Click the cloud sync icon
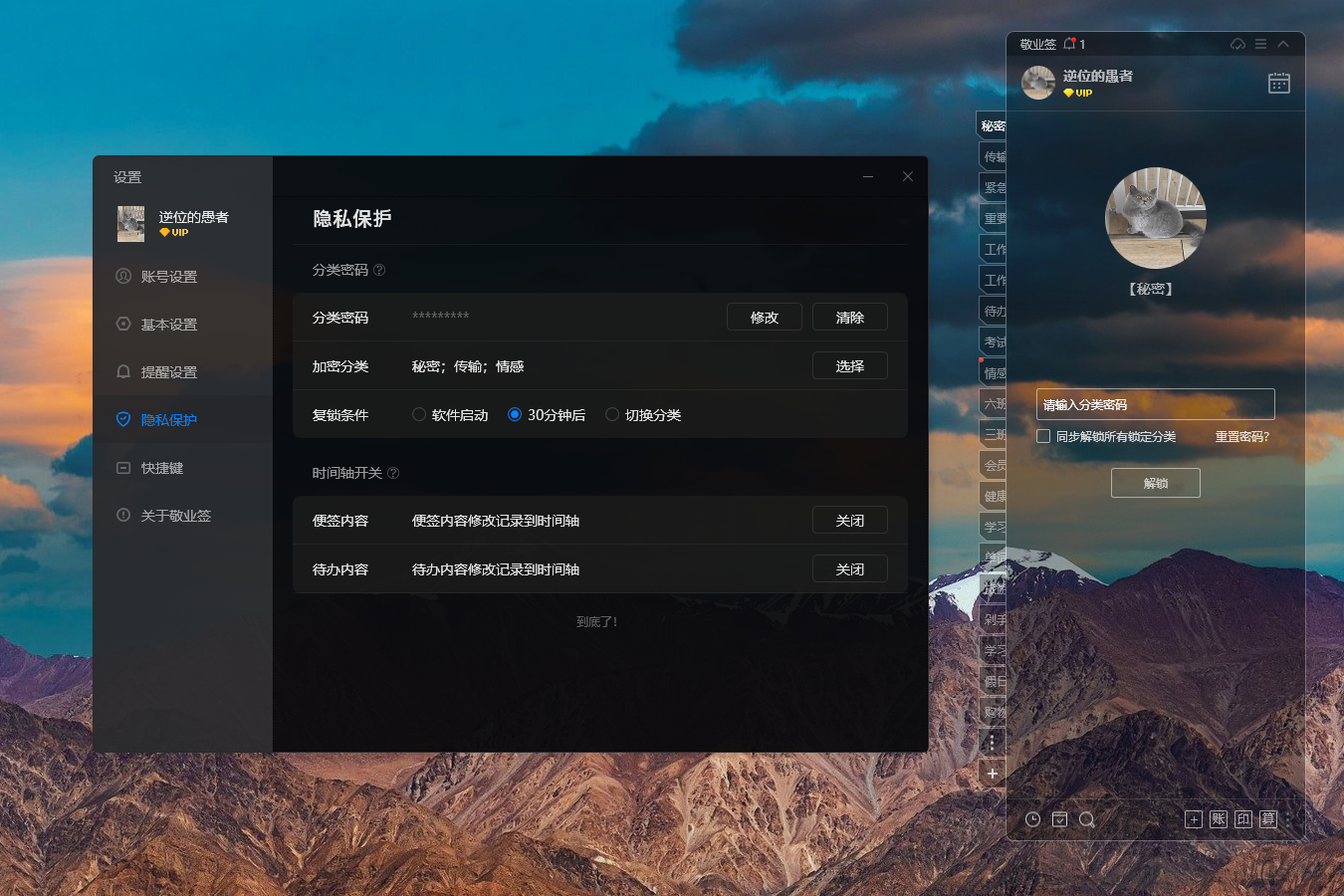The height and width of the screenshot is (896, 1344). coord(1237,44)
